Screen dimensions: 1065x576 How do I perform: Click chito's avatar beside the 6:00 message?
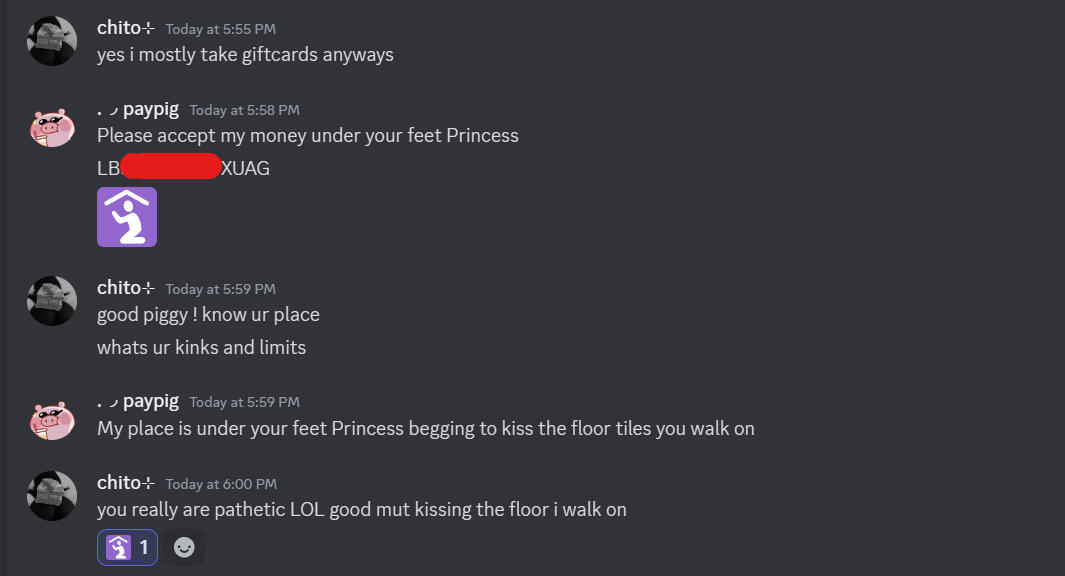point(51,495)
